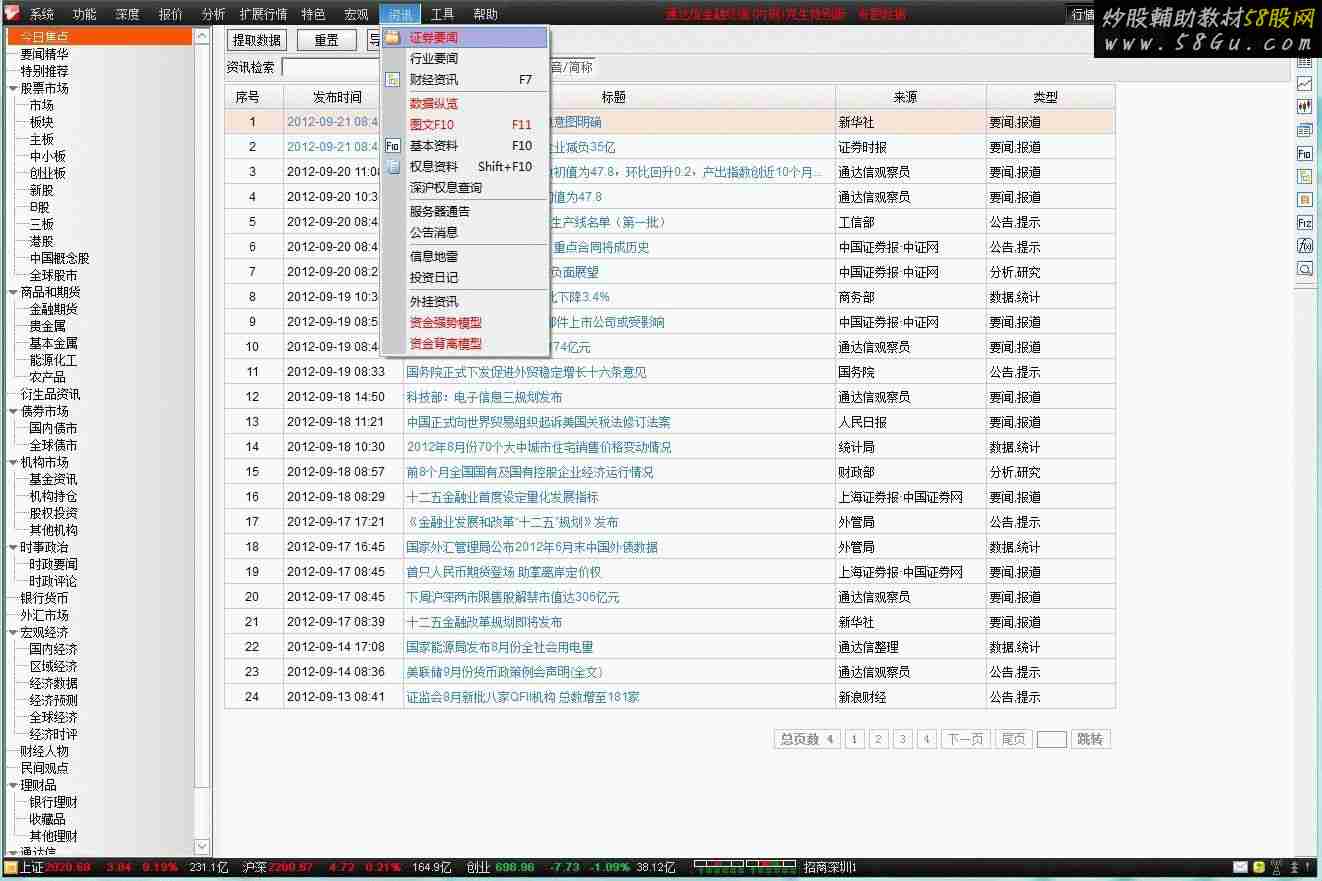Open 投资日记 from the menu

click(x=465, y=277)
